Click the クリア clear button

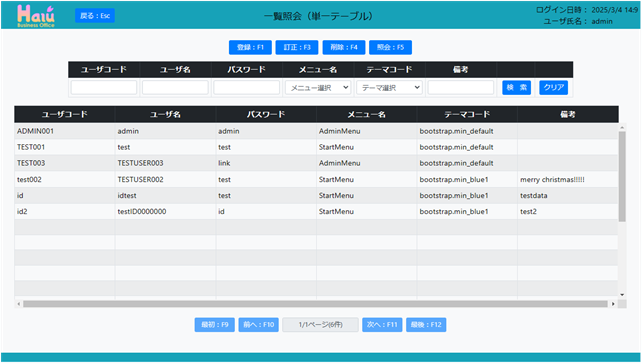pos(554,87)
